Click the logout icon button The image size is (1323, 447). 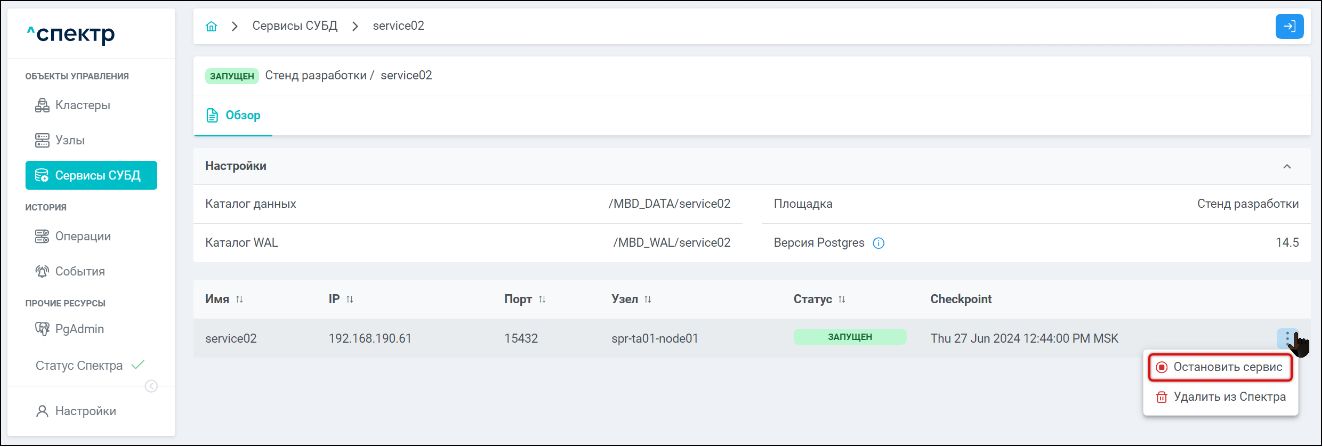tap(1289, 27)
